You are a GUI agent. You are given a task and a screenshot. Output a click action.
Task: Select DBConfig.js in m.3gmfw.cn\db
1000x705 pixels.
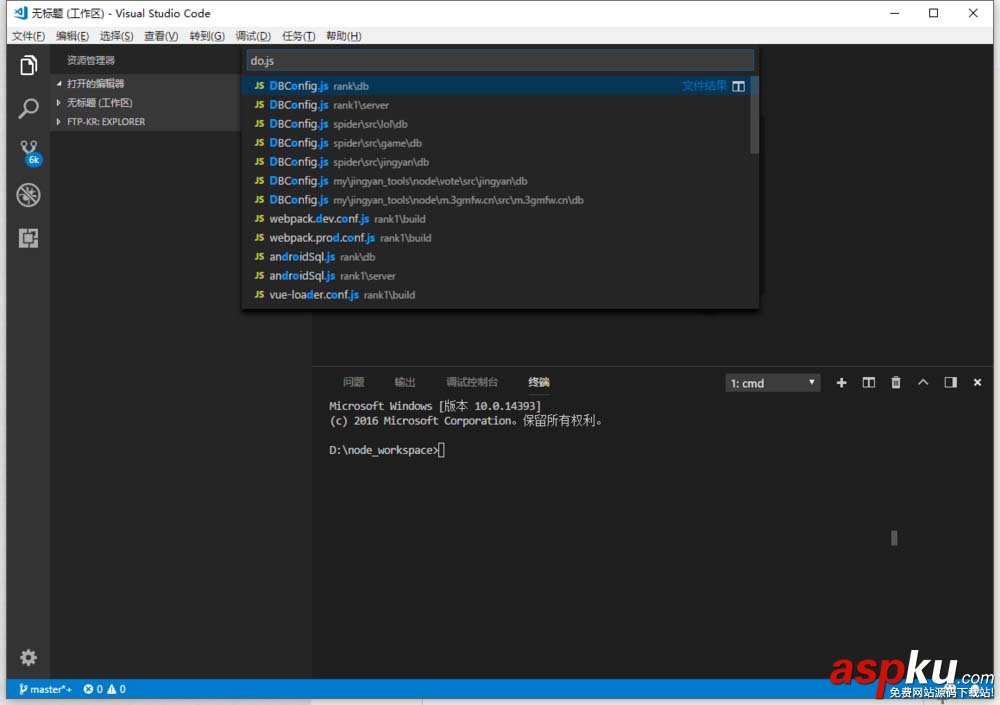[x=496, y=200]
